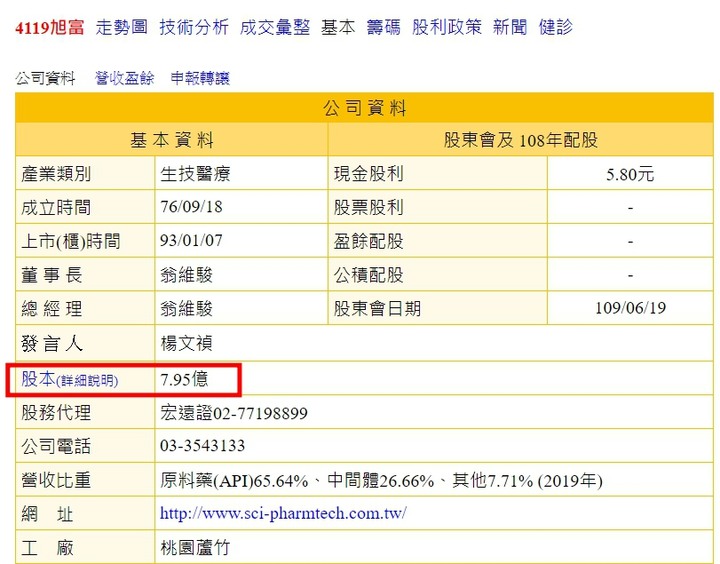Click the 公積配股 label
The width and height of the screenshot is (720, 564).
(369, 275)
